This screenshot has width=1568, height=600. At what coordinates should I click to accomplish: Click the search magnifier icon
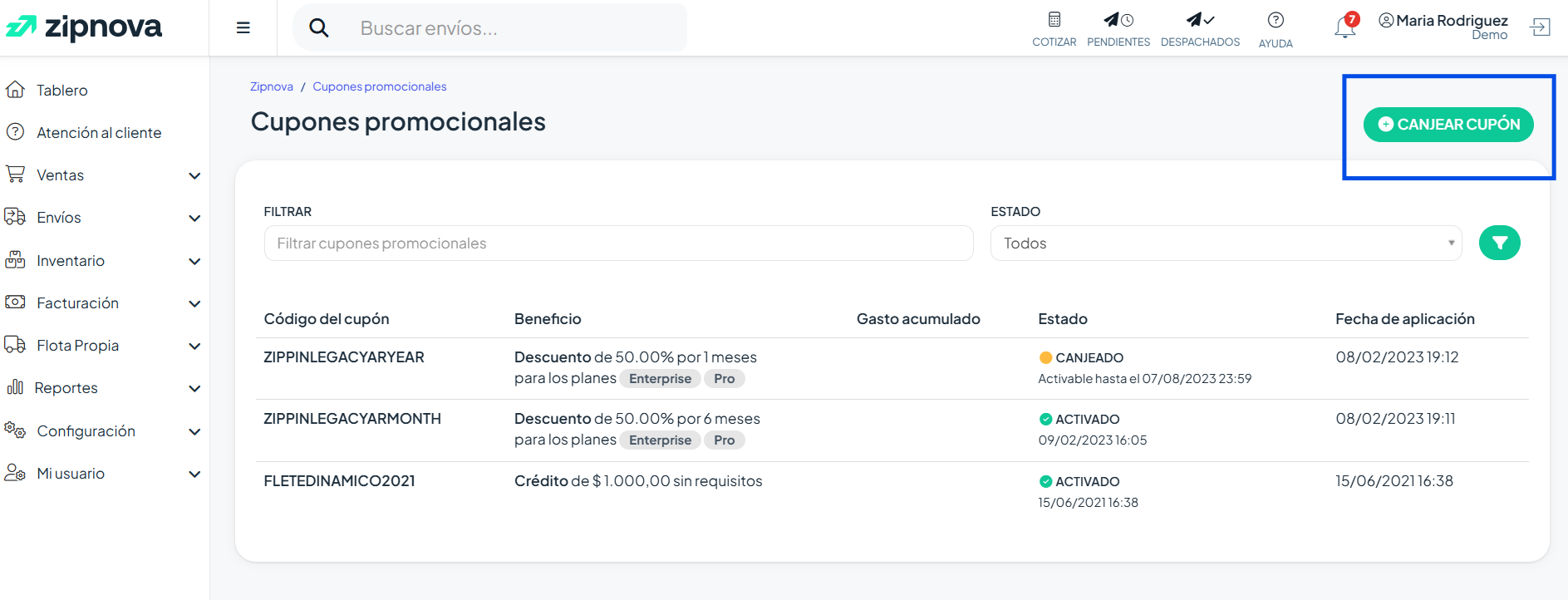point(318,28)
